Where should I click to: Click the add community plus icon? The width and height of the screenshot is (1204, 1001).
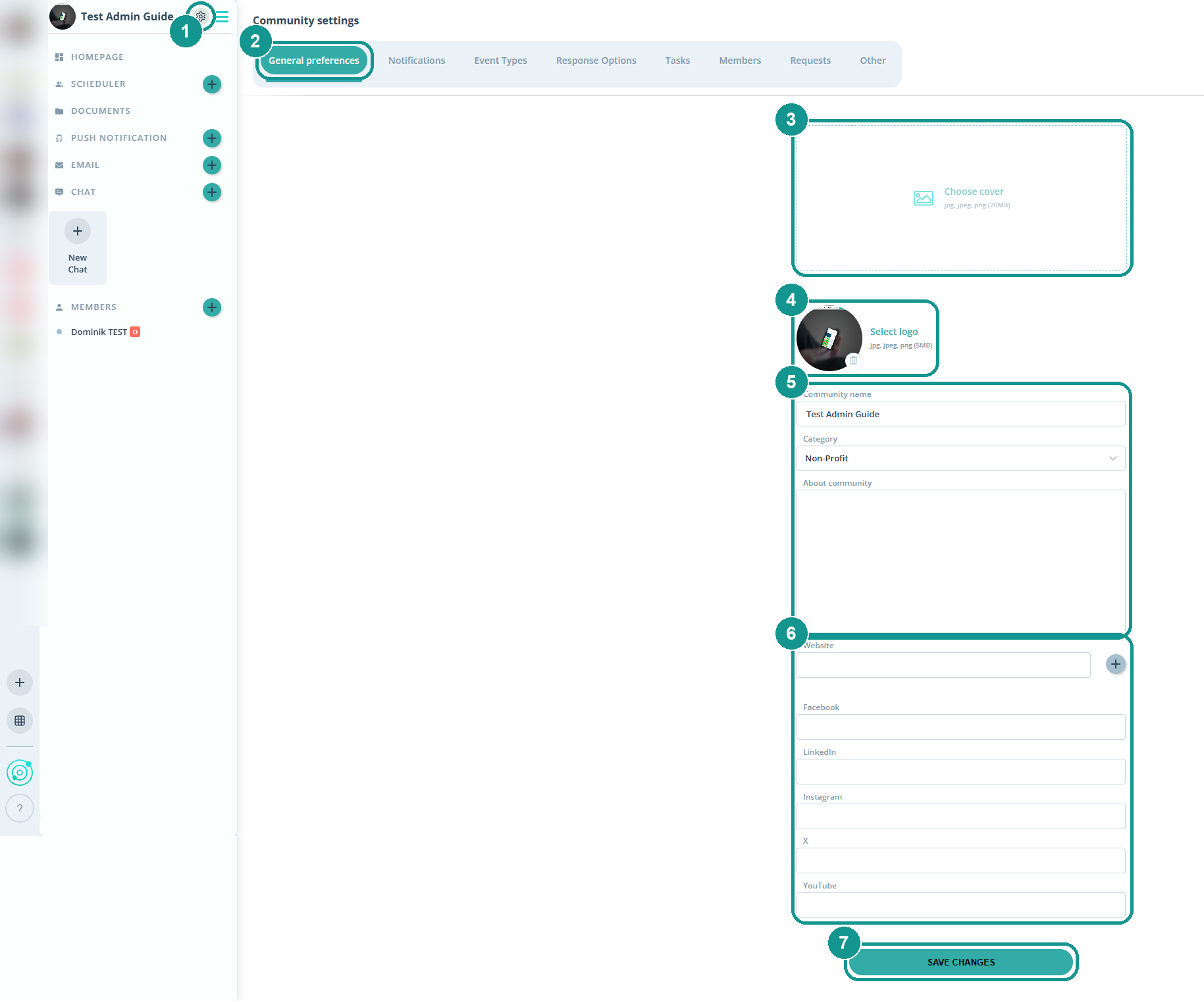coord(20,682)
